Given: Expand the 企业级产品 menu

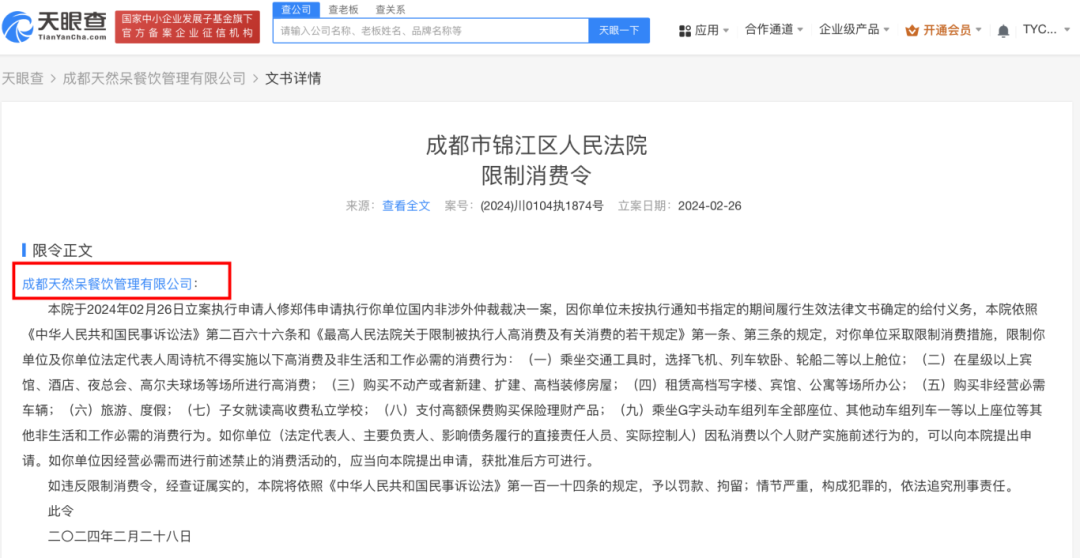Looking at the screenshot, I should [854, 30].
